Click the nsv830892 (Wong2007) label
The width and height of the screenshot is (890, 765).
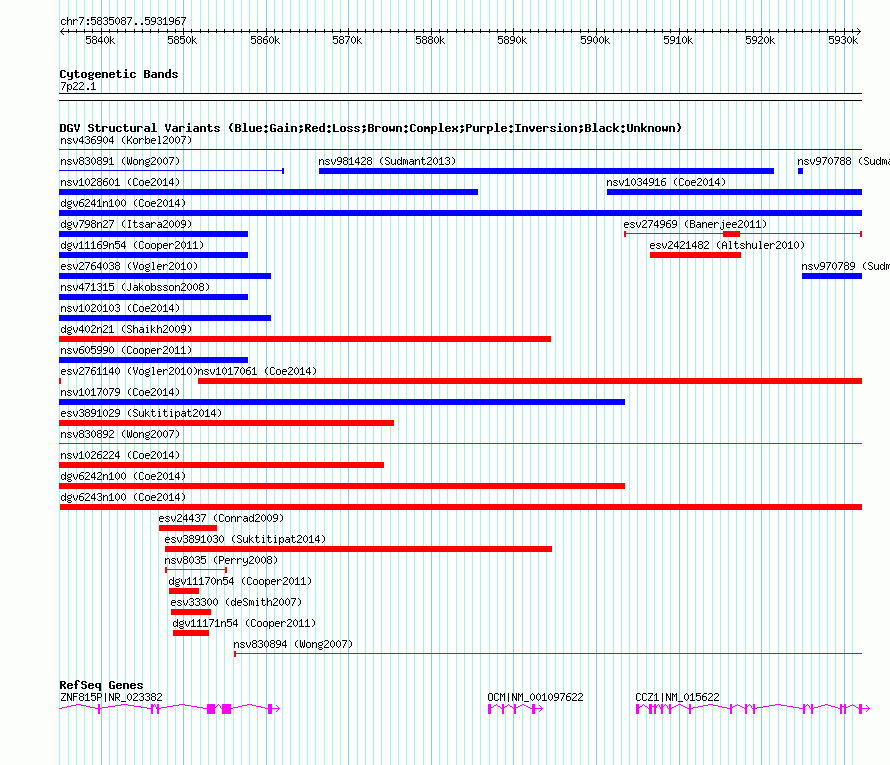(120, 434)
